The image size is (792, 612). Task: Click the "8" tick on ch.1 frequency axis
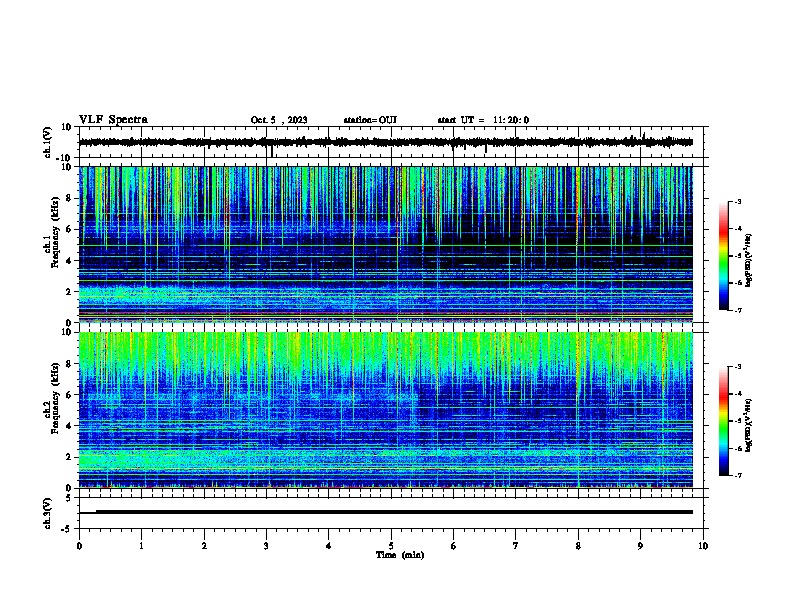coord(70,198)
